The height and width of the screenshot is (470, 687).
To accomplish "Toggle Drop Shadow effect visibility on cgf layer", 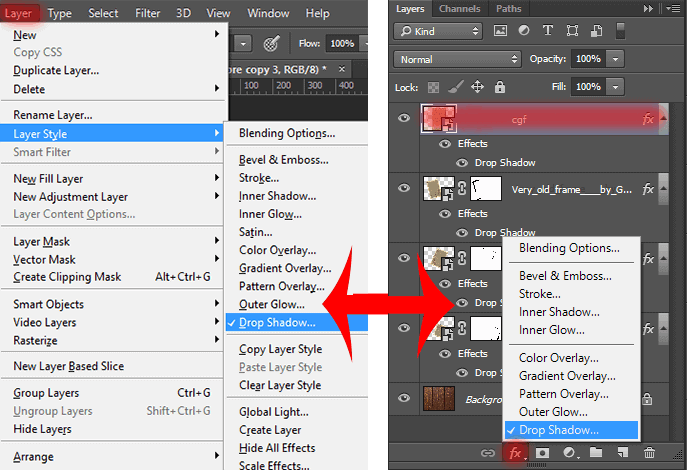I will point(462,163).
